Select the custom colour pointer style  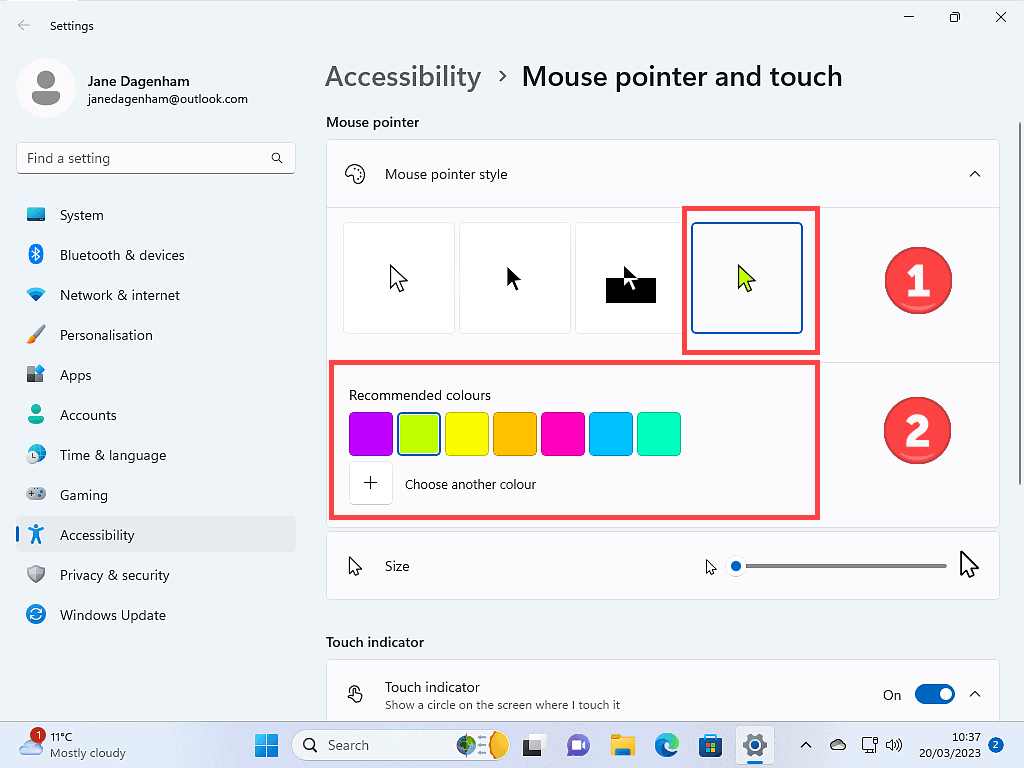pyautogui.click(x=747, y=278)
